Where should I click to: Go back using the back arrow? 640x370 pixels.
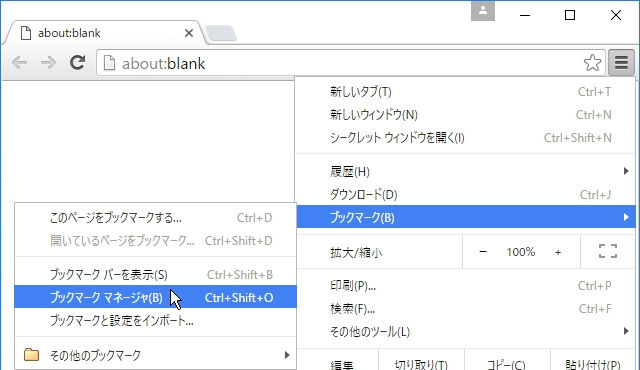(x=20, y=63)
